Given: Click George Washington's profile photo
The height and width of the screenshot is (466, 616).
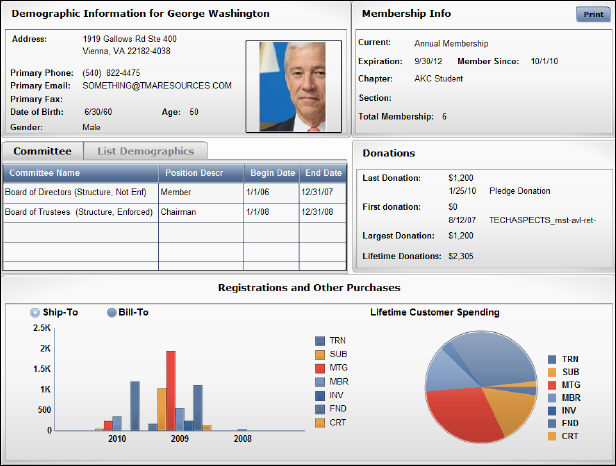Looking at the screenshot, I should click(x=293, y=86).
